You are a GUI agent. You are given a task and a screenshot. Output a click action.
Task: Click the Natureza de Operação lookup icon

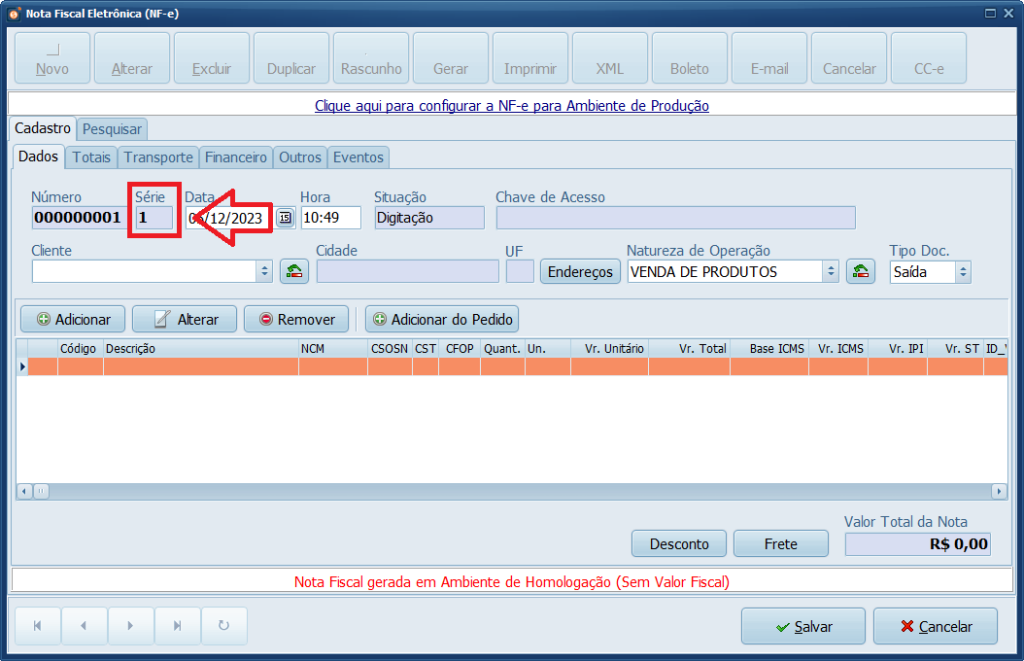[x=860, y=271]
